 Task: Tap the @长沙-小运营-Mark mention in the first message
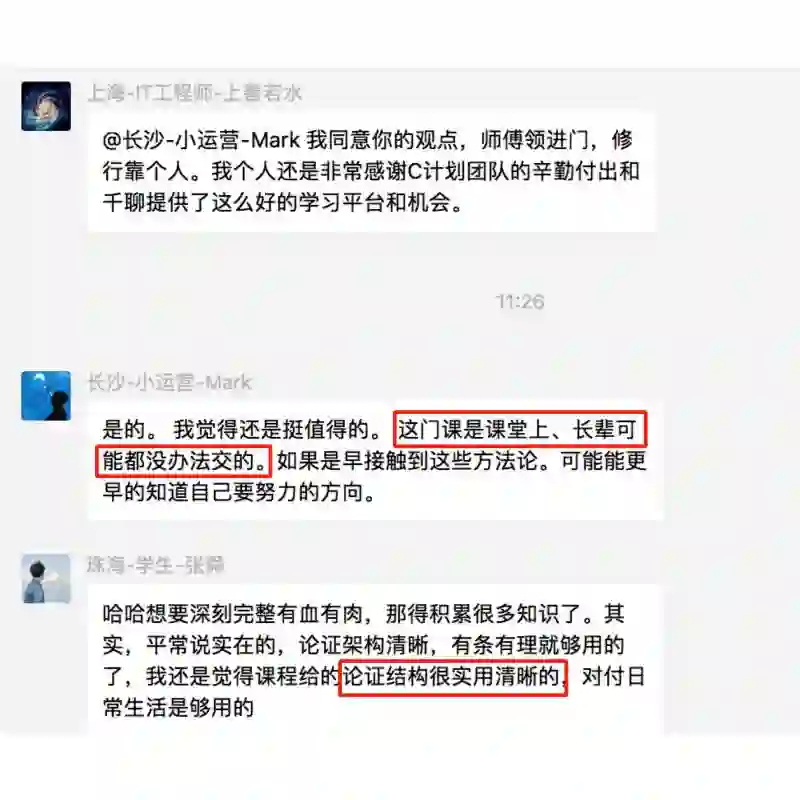point(201,140)
